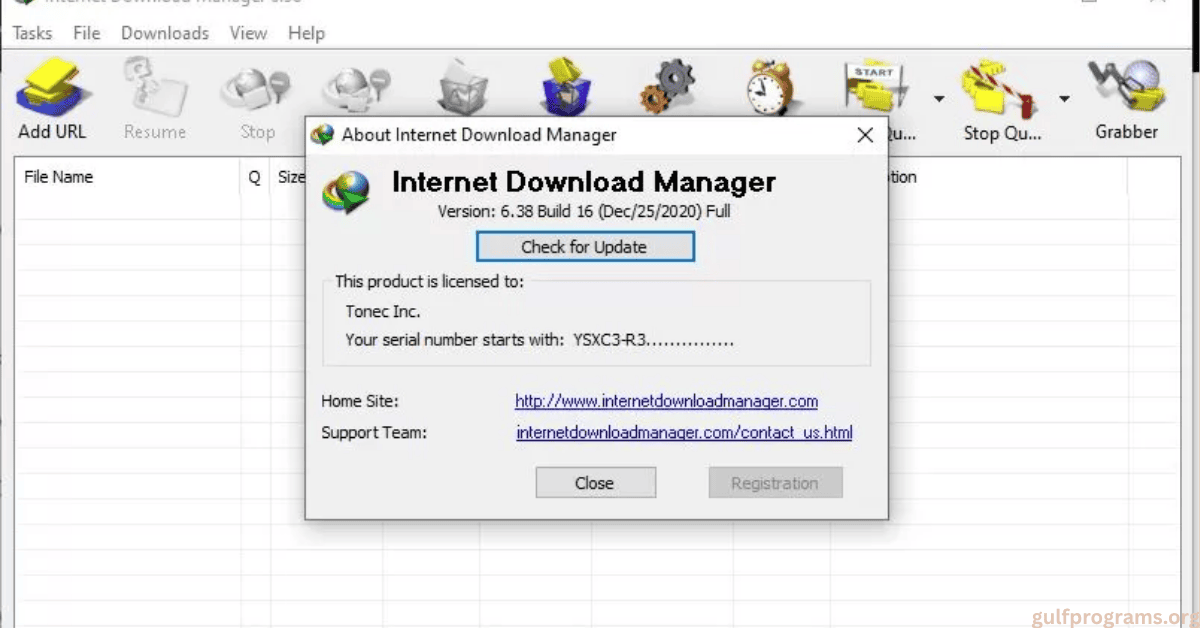Viewport: 1200px width, 628px height.
Task: Click the Check for Update button
Action: coord(584,247)
